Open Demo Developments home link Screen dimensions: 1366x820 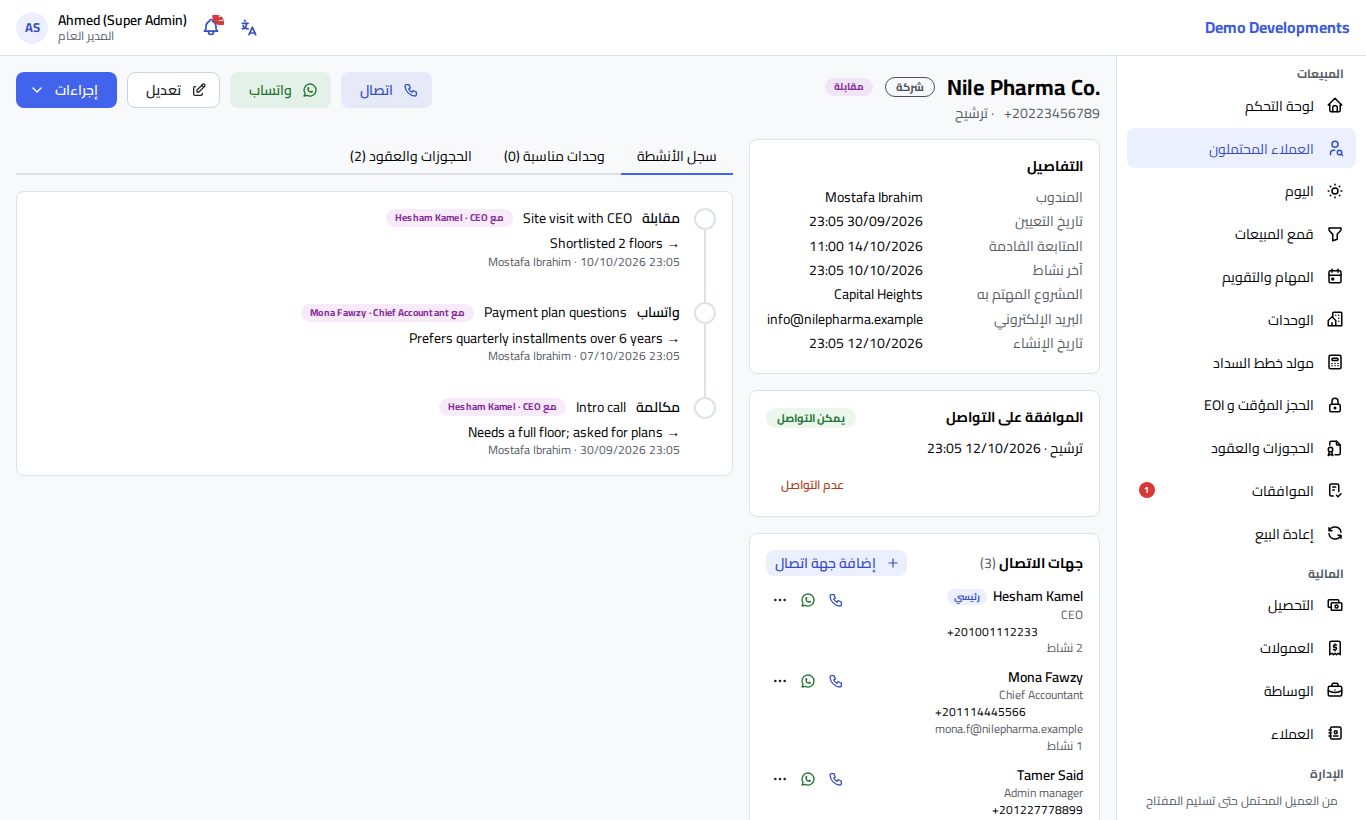pos(1277,28)
